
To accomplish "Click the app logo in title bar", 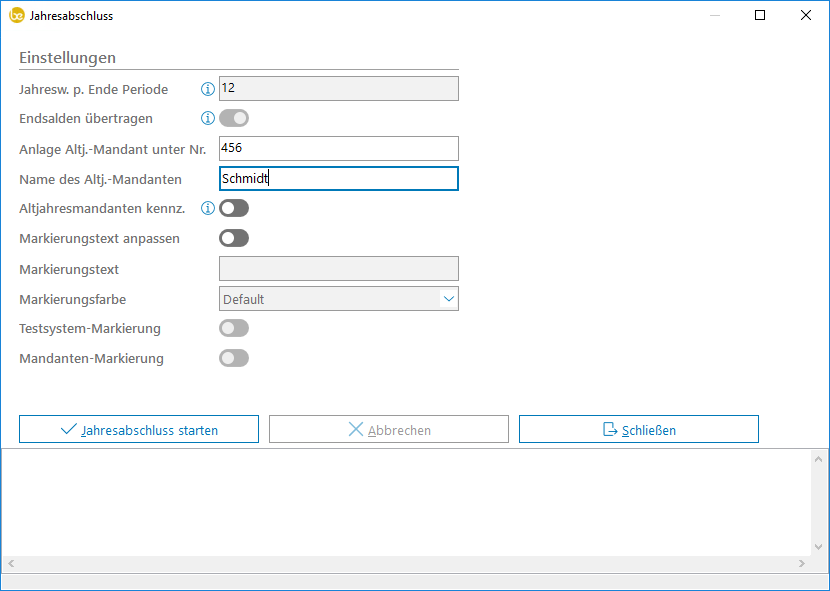I will [16, 16].
